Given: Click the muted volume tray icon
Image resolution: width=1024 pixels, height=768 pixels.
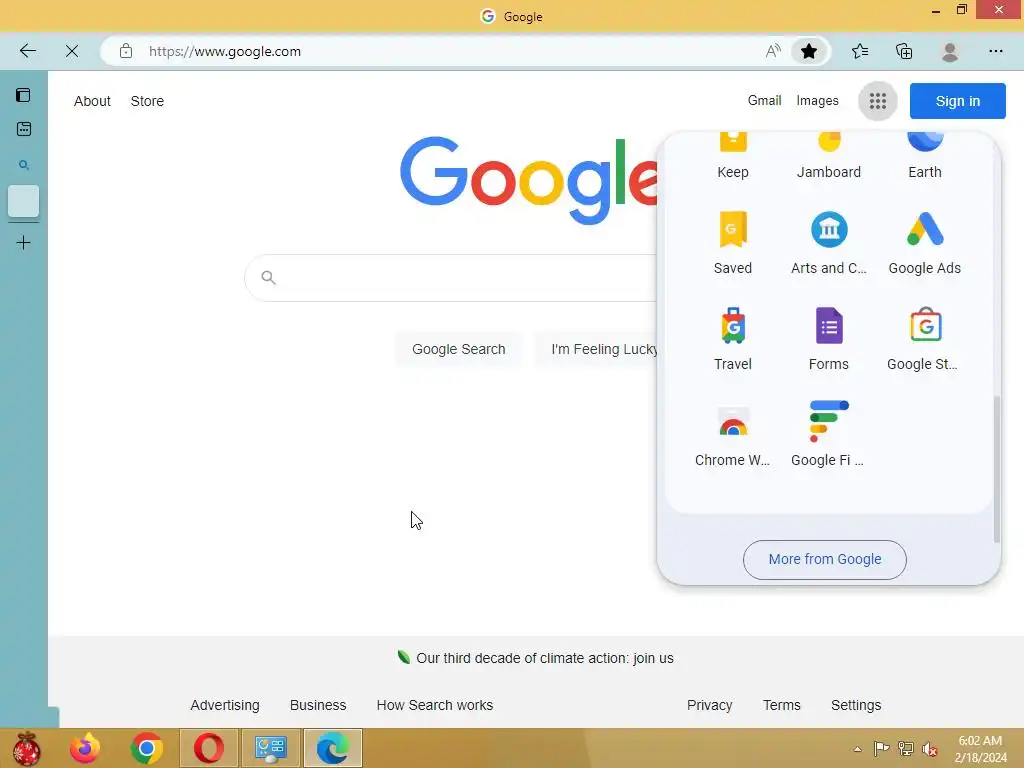Looking at the screenshot, I should 930,749.
